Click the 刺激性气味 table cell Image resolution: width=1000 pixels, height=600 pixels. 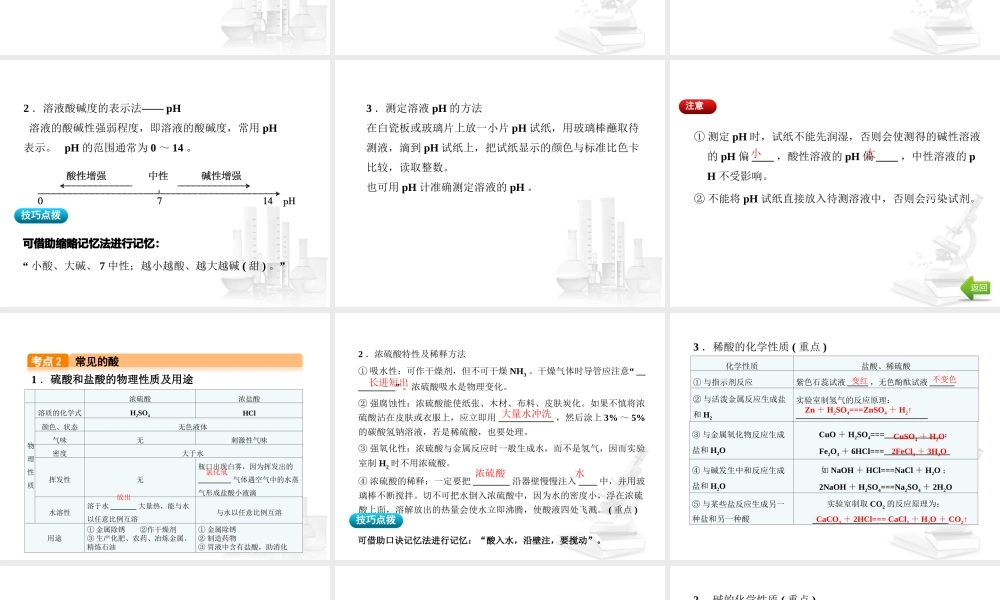coord(249,440)
